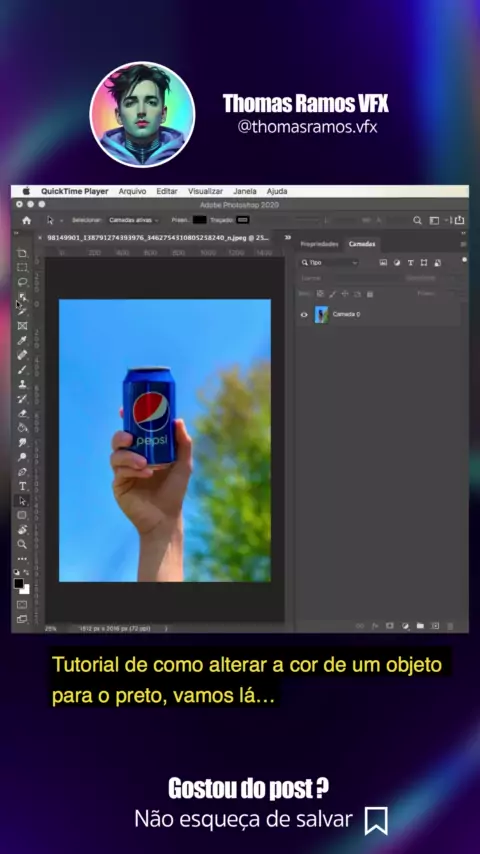Expand the collapsed document tabs chevron

tap(288, 237)
